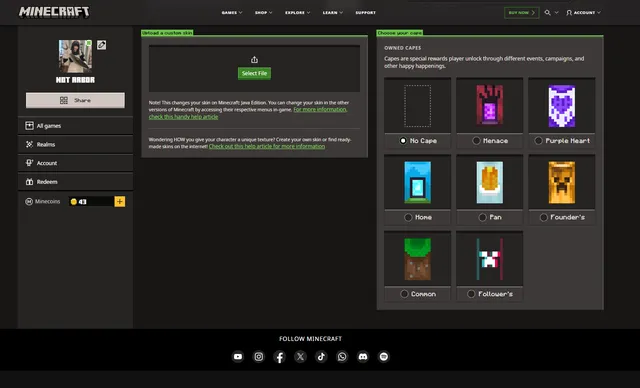Click the 'Choose your cape' heading
640x388 pixels.
pos(400,33)
